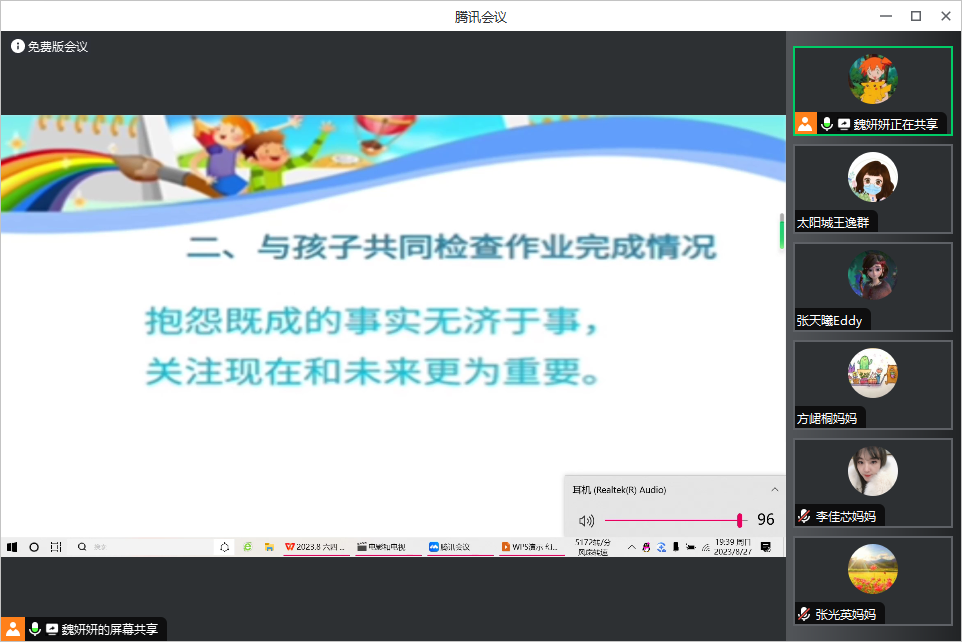Screen dimensions: 962x642
Task: Click the 方峮桐妈妈 name label
Action: point(826,419)
